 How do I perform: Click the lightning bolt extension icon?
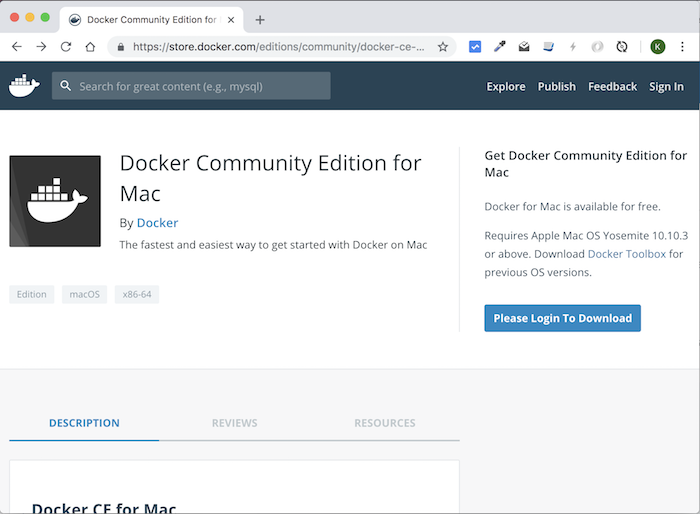click(x=573, y=46)
